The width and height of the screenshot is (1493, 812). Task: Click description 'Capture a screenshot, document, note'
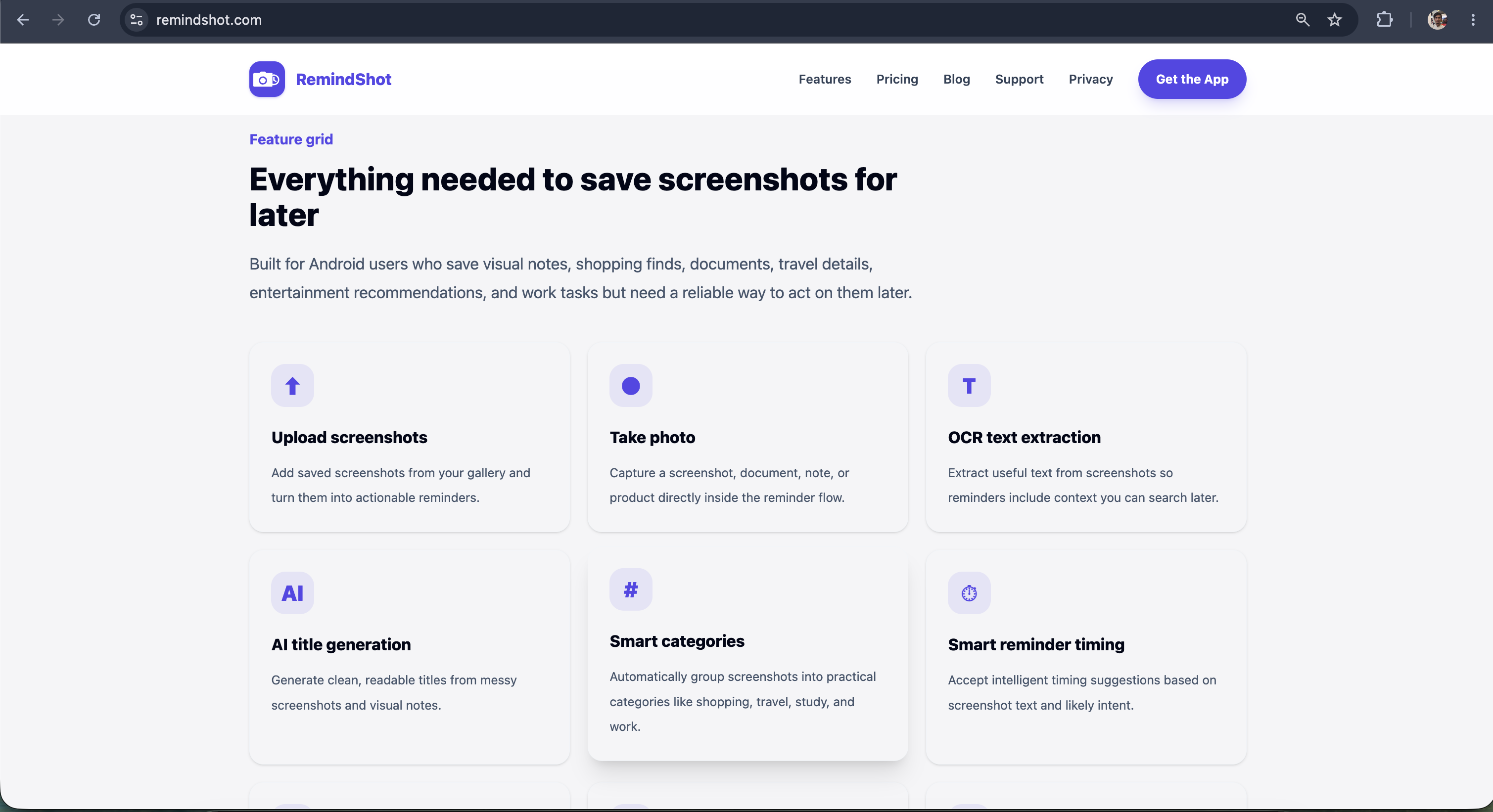coord(729,485)
